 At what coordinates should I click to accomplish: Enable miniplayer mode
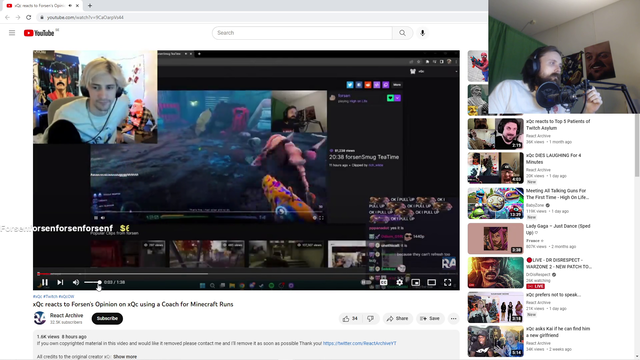(x=416, y=282)
